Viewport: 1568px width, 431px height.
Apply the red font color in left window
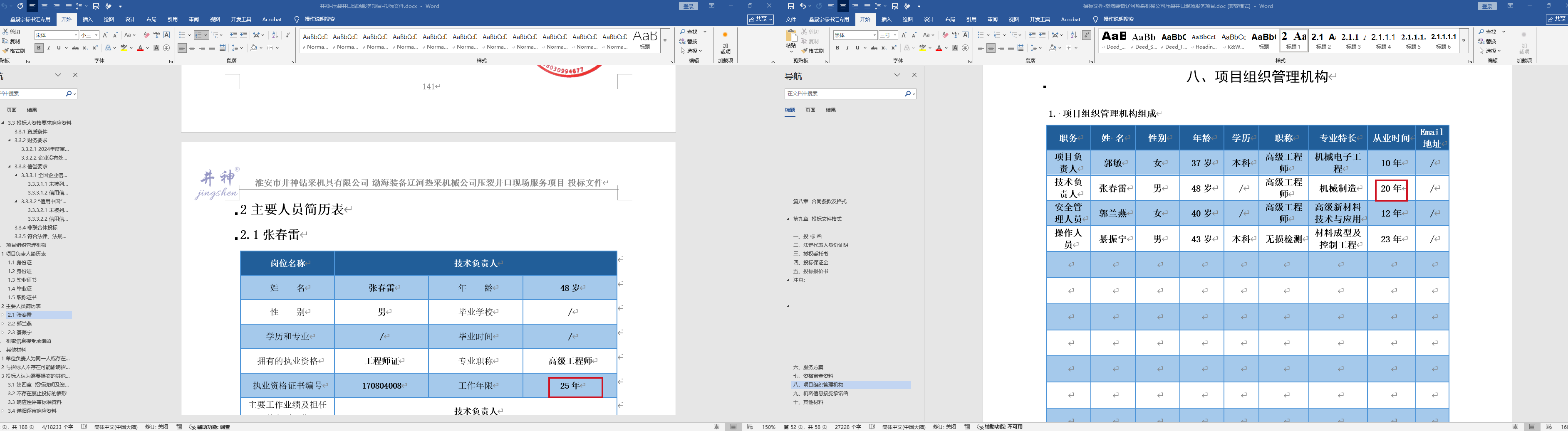tap(140, 48)
